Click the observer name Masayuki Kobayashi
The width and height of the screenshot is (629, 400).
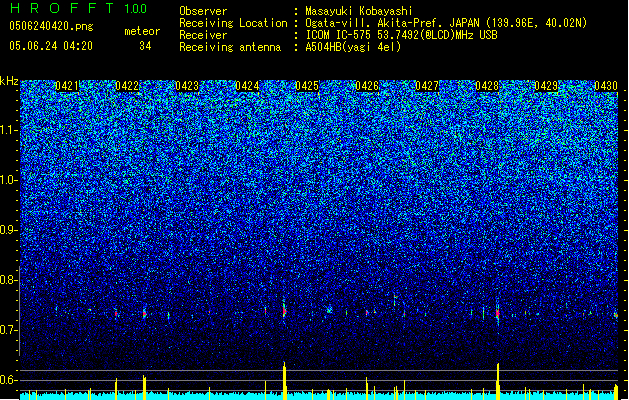359,11
